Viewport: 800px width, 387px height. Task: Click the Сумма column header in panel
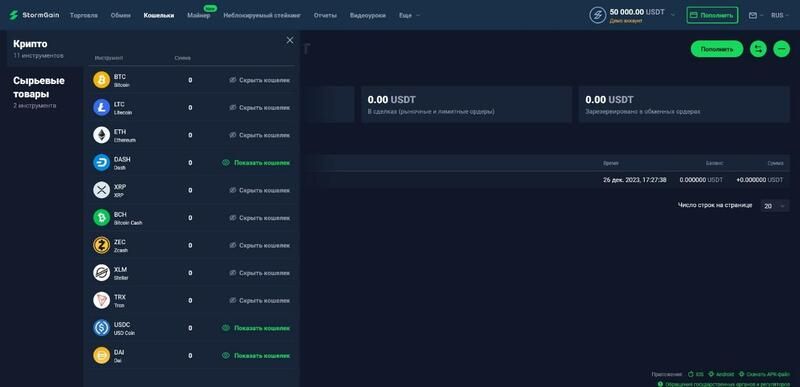pos(182,58)
